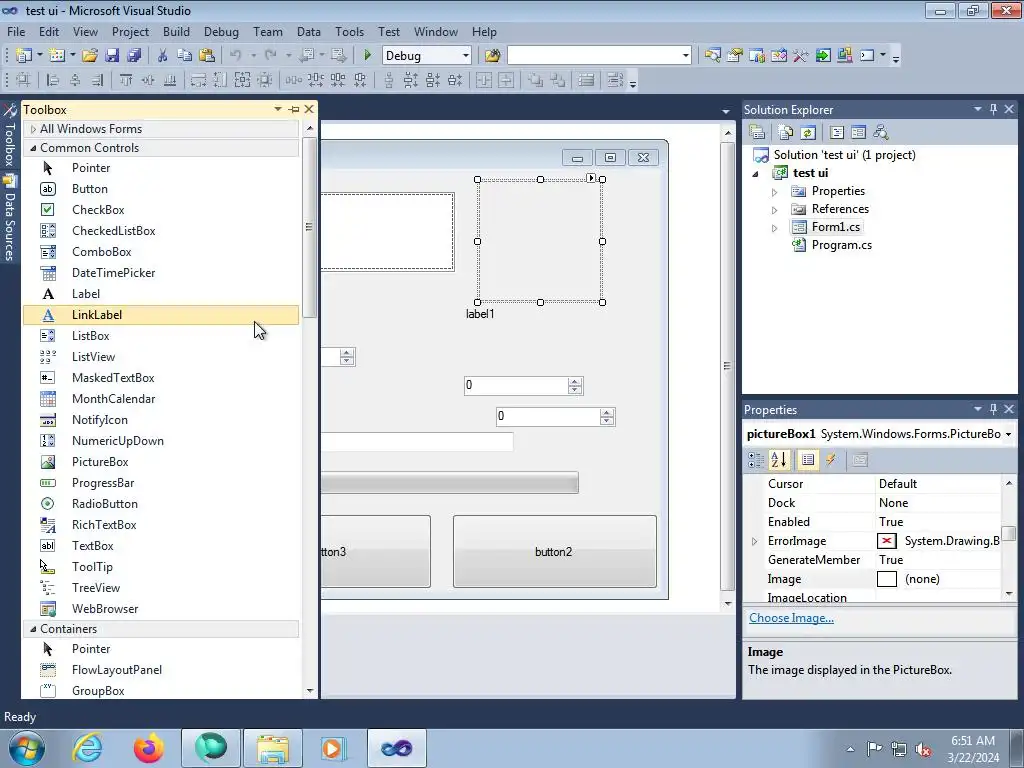Image resolution: width=1024 pixels, height=768 pixels.
Task: Open the Window menu
Action: [436, 32]
